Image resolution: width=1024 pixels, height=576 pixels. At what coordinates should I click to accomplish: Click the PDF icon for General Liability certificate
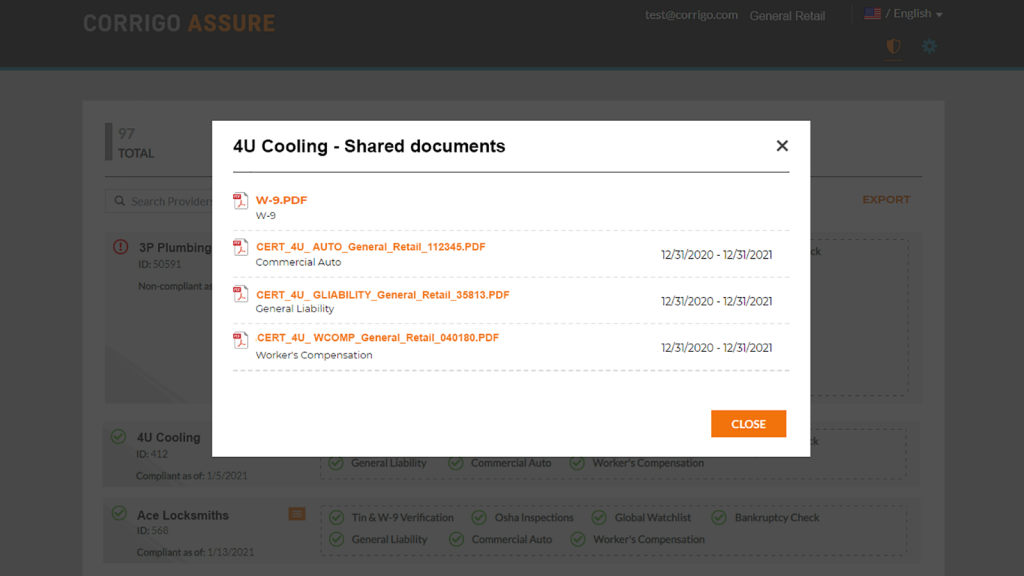click(x=240, y=294)
